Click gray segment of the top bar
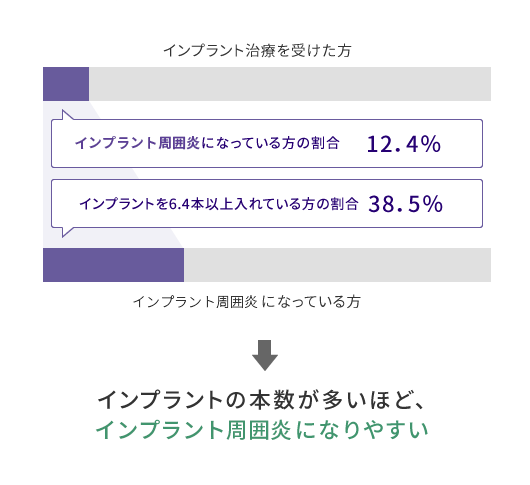 [x=290, y=84]
